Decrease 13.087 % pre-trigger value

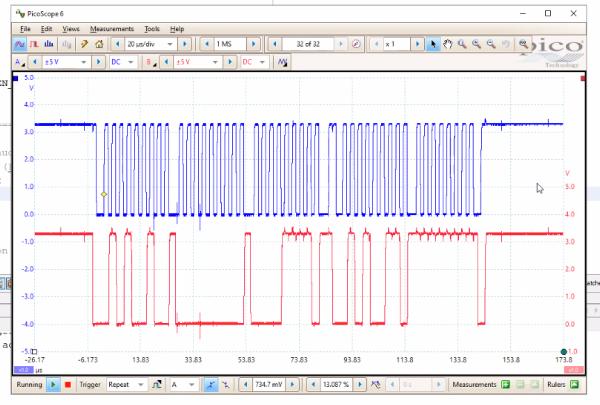tap(313, 385)
